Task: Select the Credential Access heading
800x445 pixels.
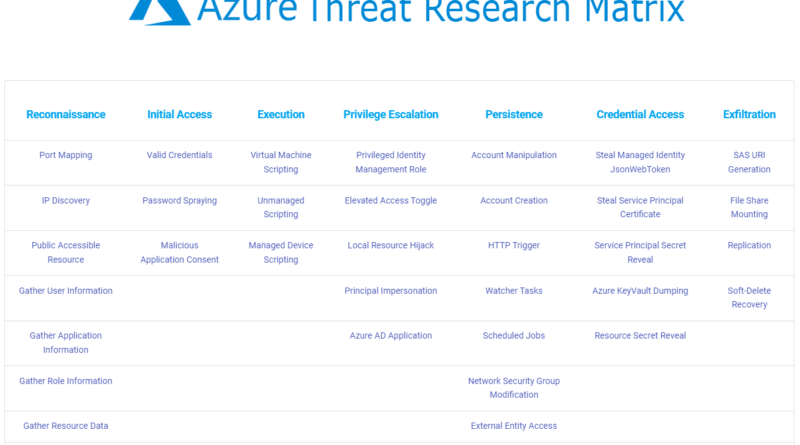Action: (640, 114)
